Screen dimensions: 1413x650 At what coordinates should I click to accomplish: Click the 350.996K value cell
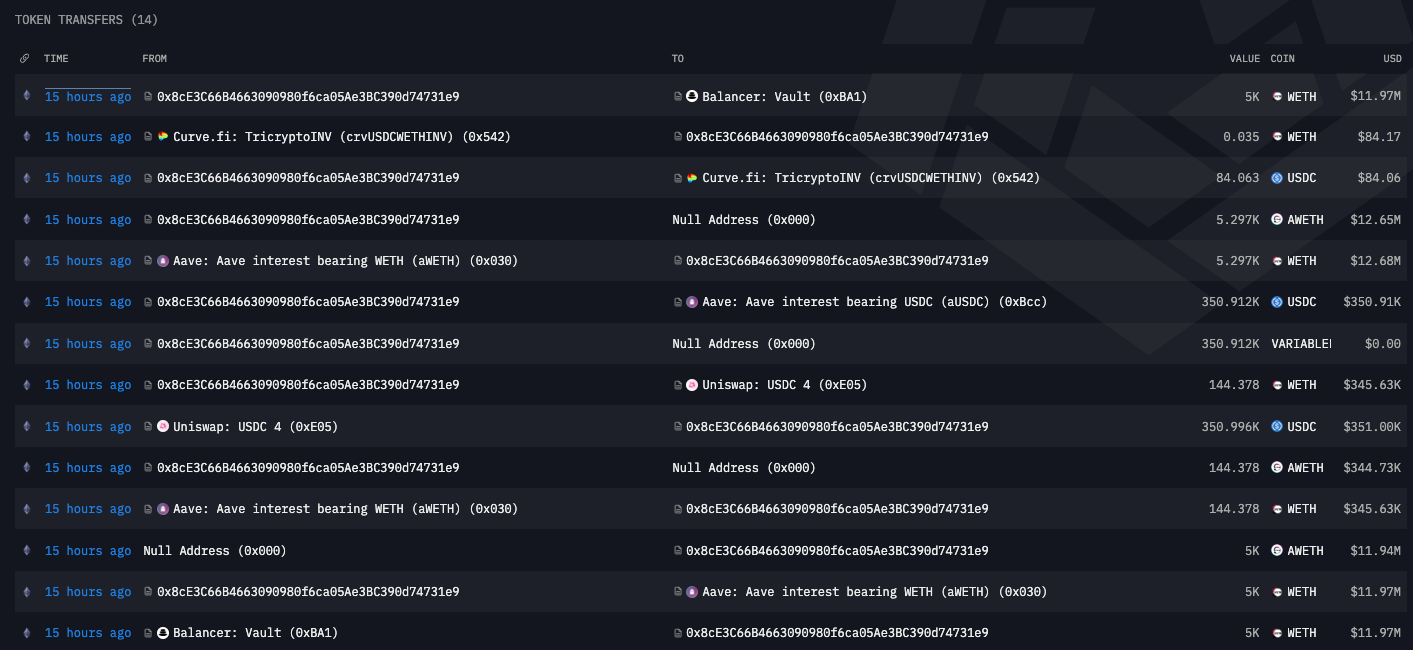pos(1231,427)
